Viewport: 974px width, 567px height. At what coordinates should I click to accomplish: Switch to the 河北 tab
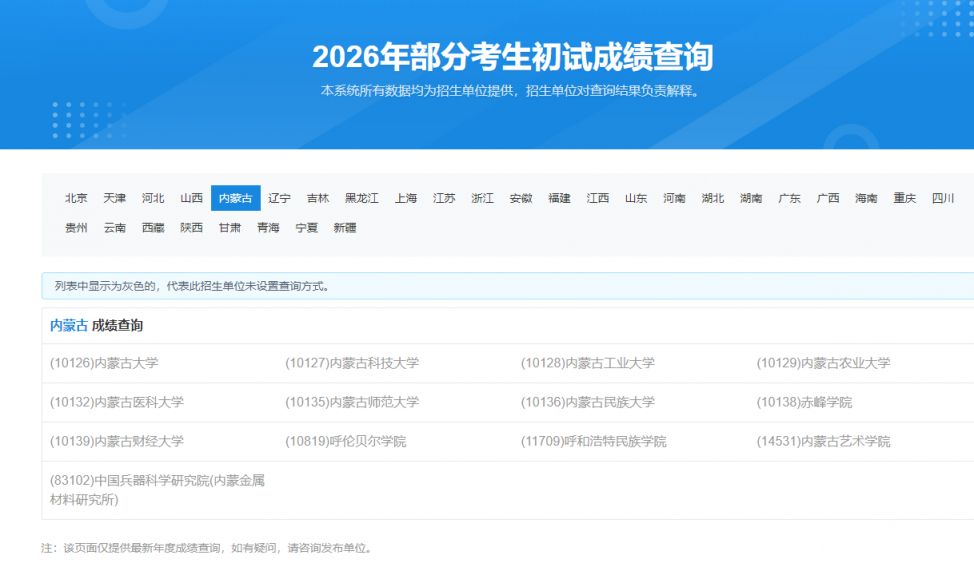153,198
